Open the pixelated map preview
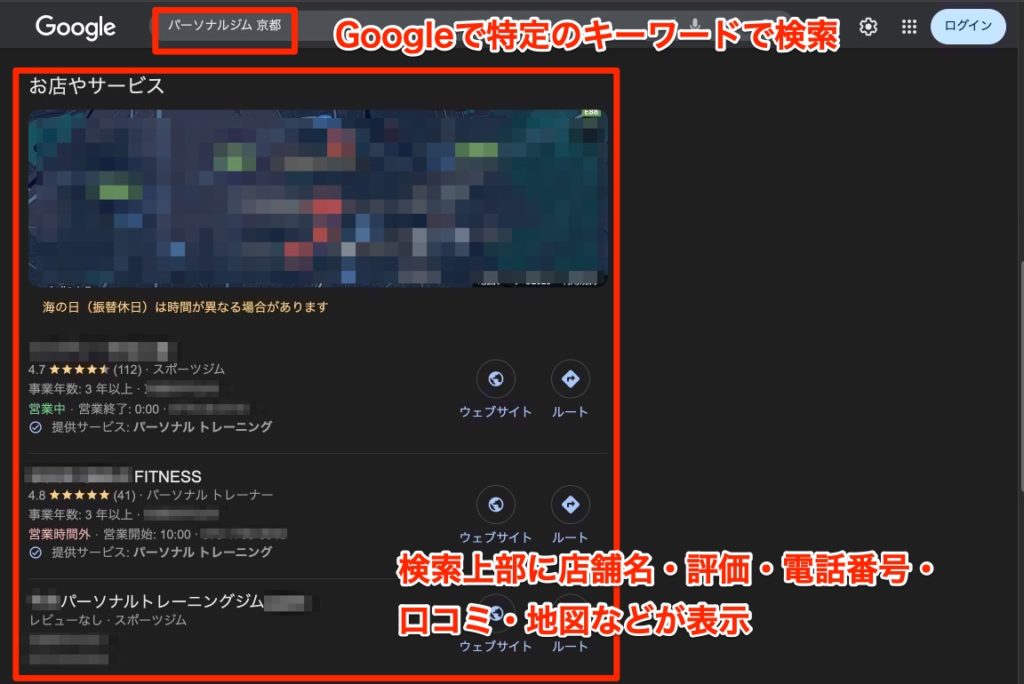 pos(317,198)
